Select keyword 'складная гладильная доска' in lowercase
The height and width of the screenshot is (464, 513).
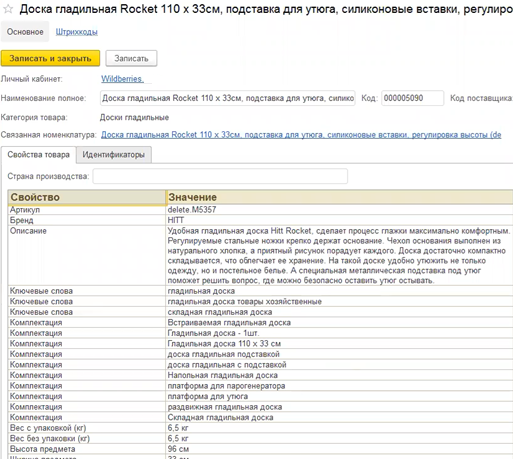(x=339, y=312)
